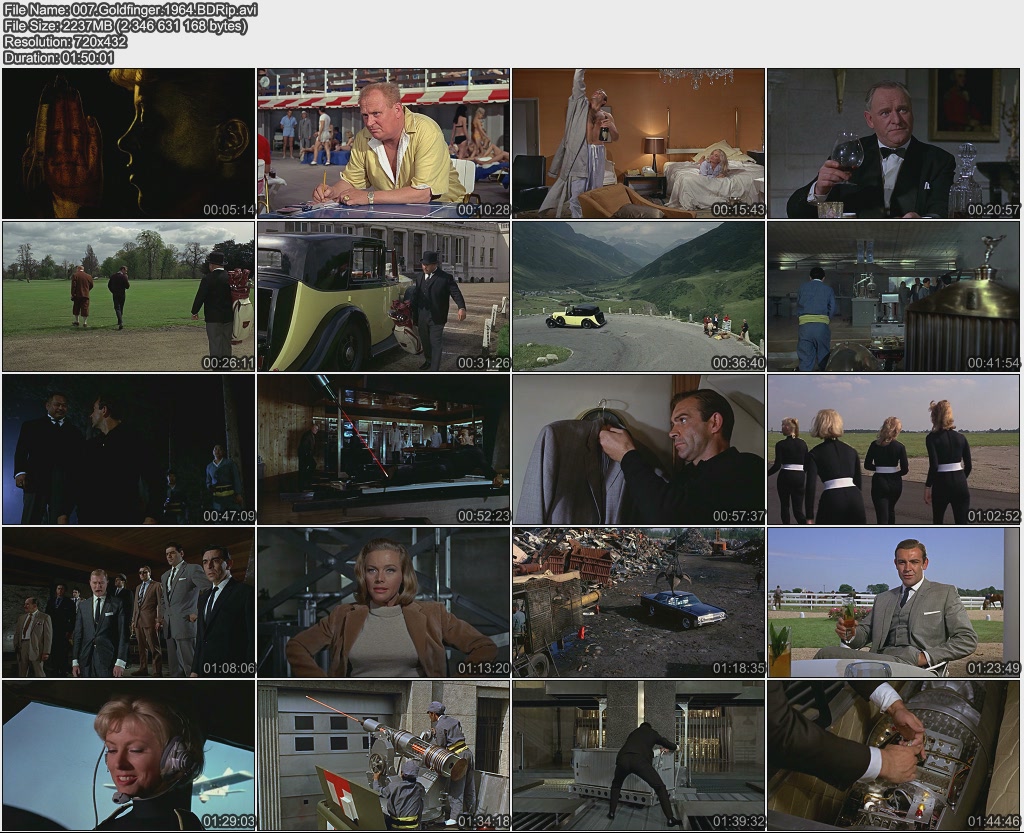Click the group of suited men thumbnail at 01:08:06
1024x833 pixels.
coord(129,602)
